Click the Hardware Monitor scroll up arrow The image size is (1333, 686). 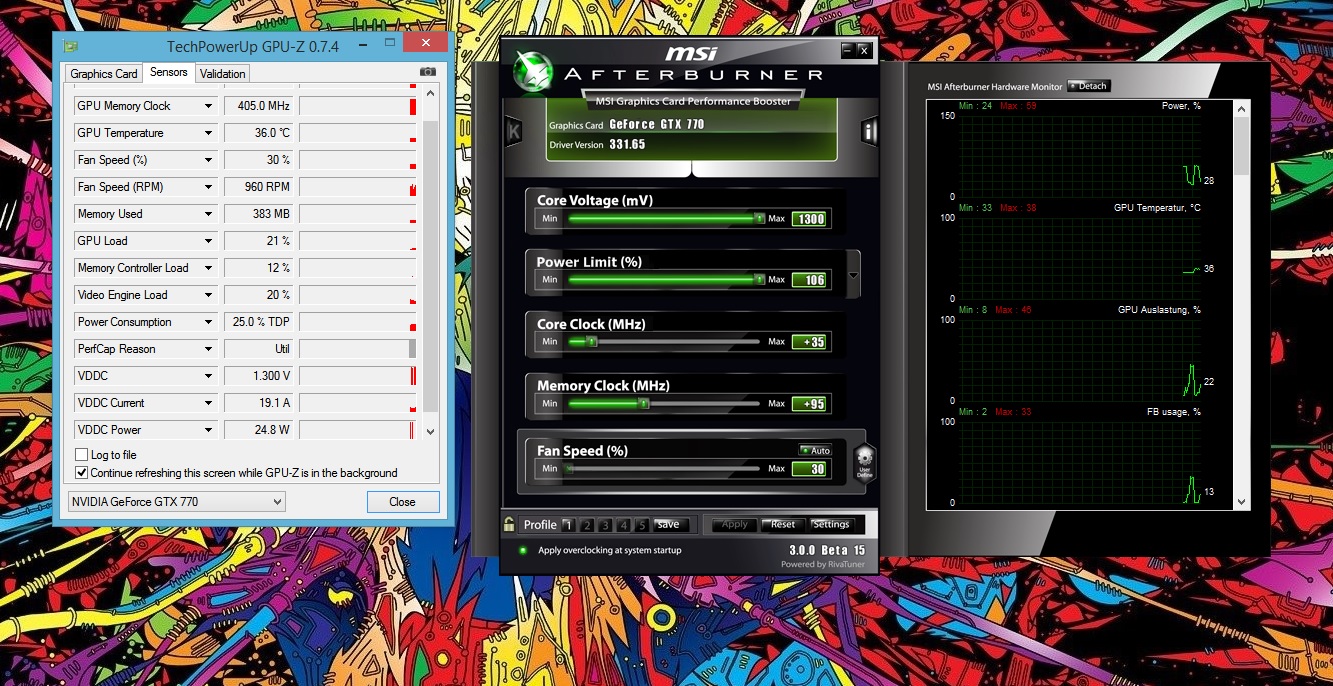point(1242,107)
